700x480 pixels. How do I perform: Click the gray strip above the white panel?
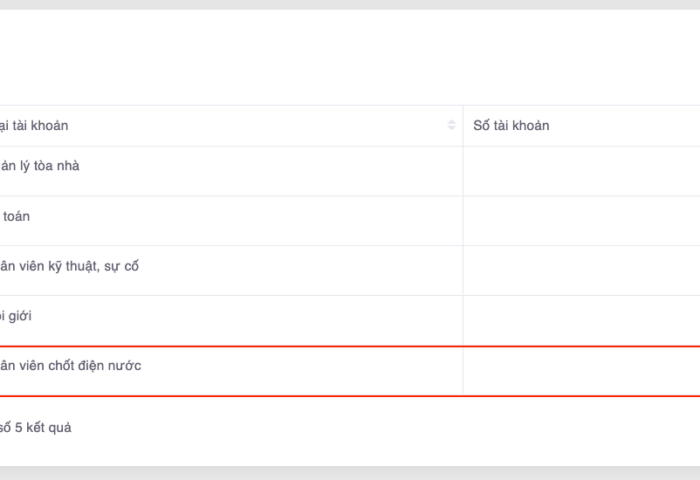[x=350, y=4]
